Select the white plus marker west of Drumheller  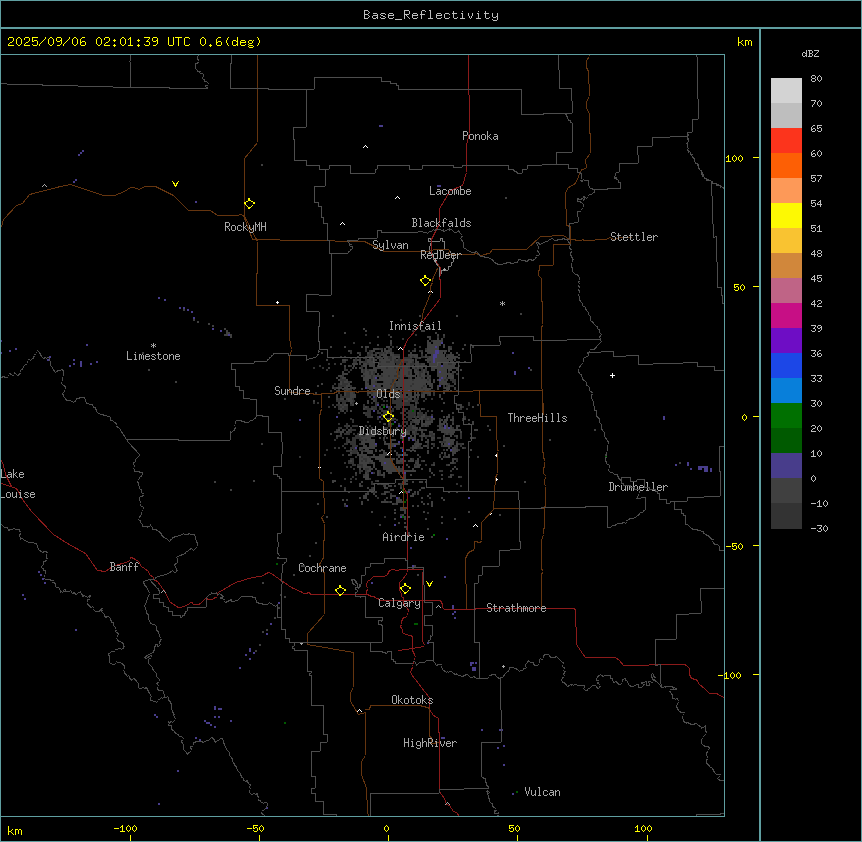point(612,375)
